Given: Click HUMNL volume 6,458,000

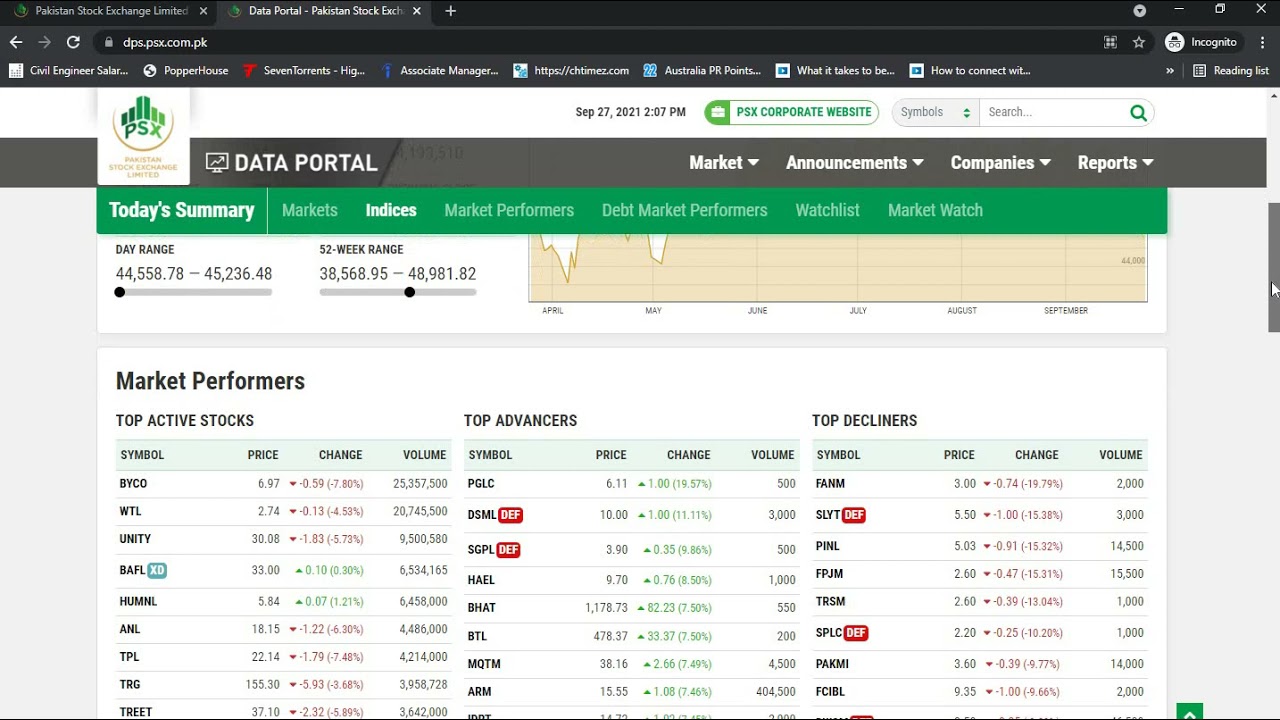Looking at the screenshot, I should point(422,602).
